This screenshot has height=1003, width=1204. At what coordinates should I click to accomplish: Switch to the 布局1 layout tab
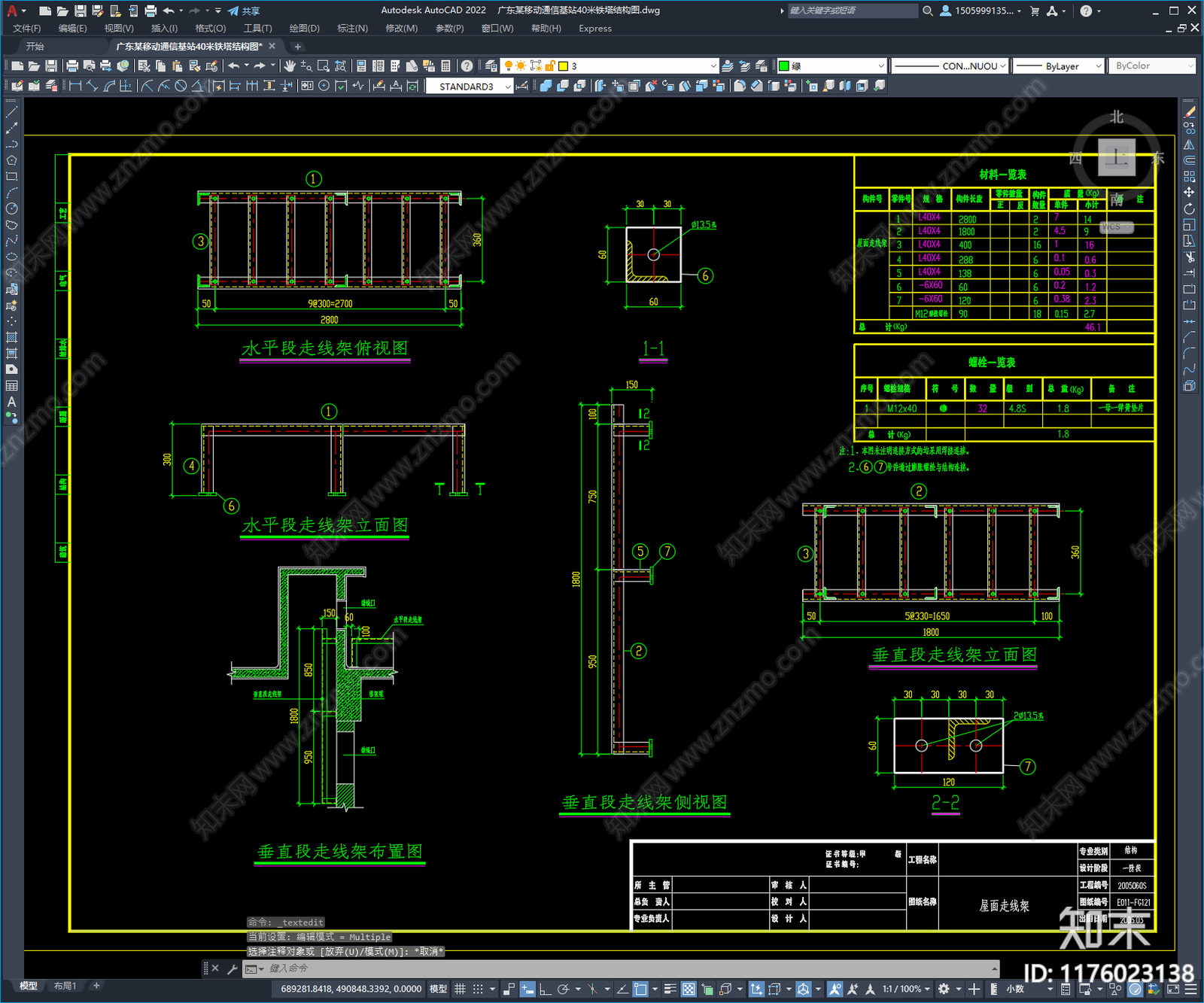pos(65,986)
